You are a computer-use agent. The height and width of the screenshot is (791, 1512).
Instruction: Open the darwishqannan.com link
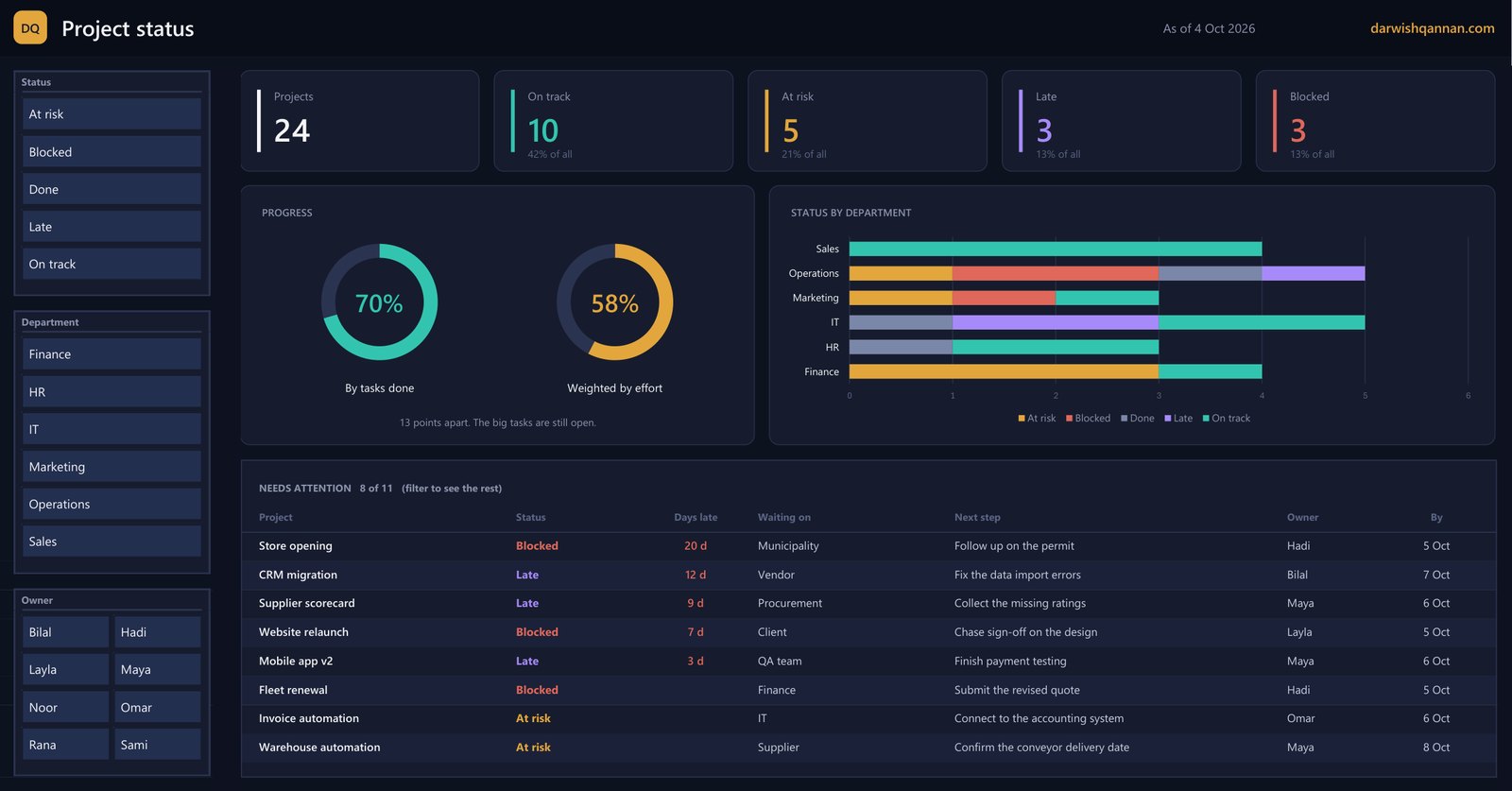click(1432, 28)
